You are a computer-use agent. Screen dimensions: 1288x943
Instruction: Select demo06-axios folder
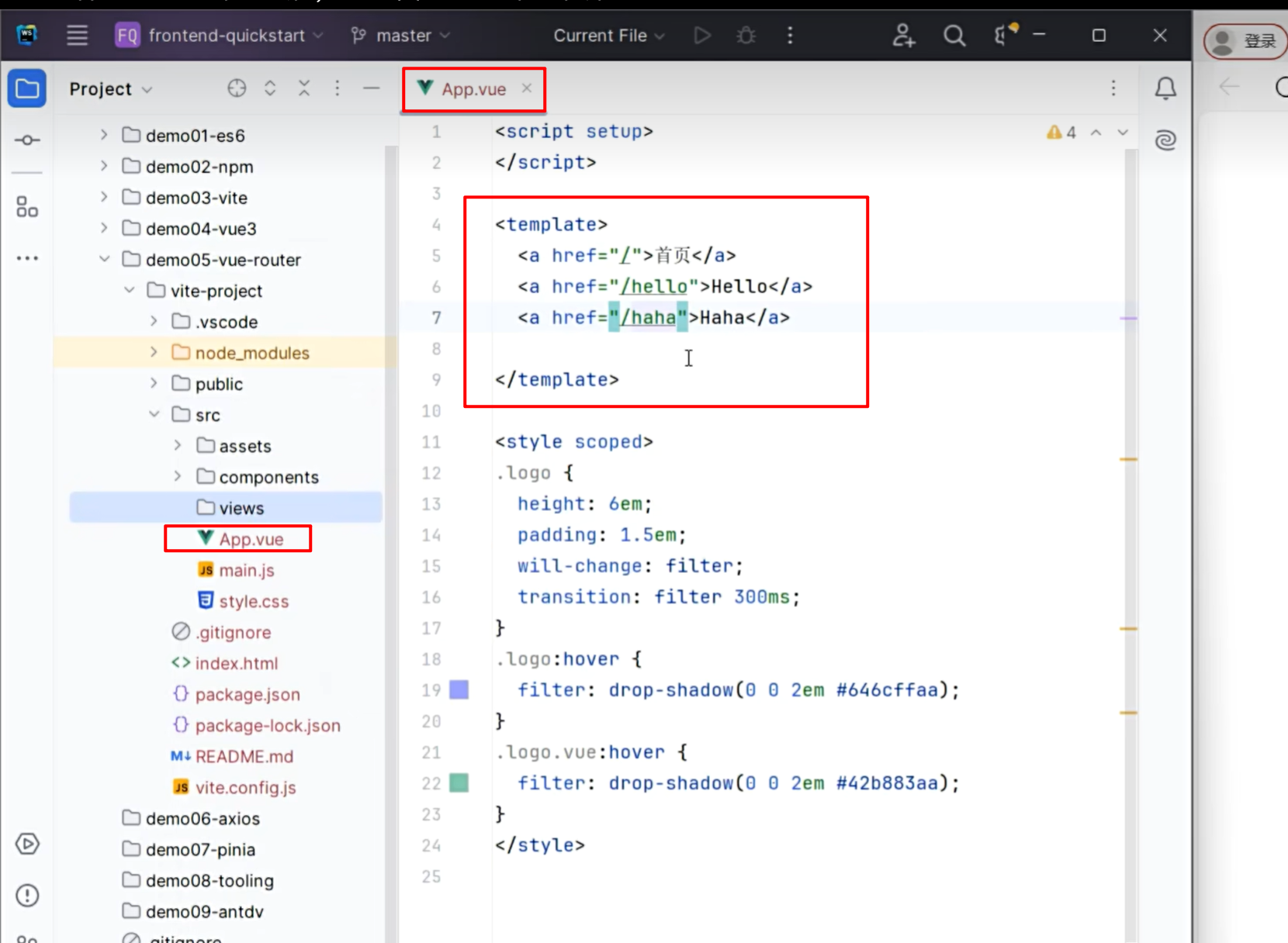192,818
